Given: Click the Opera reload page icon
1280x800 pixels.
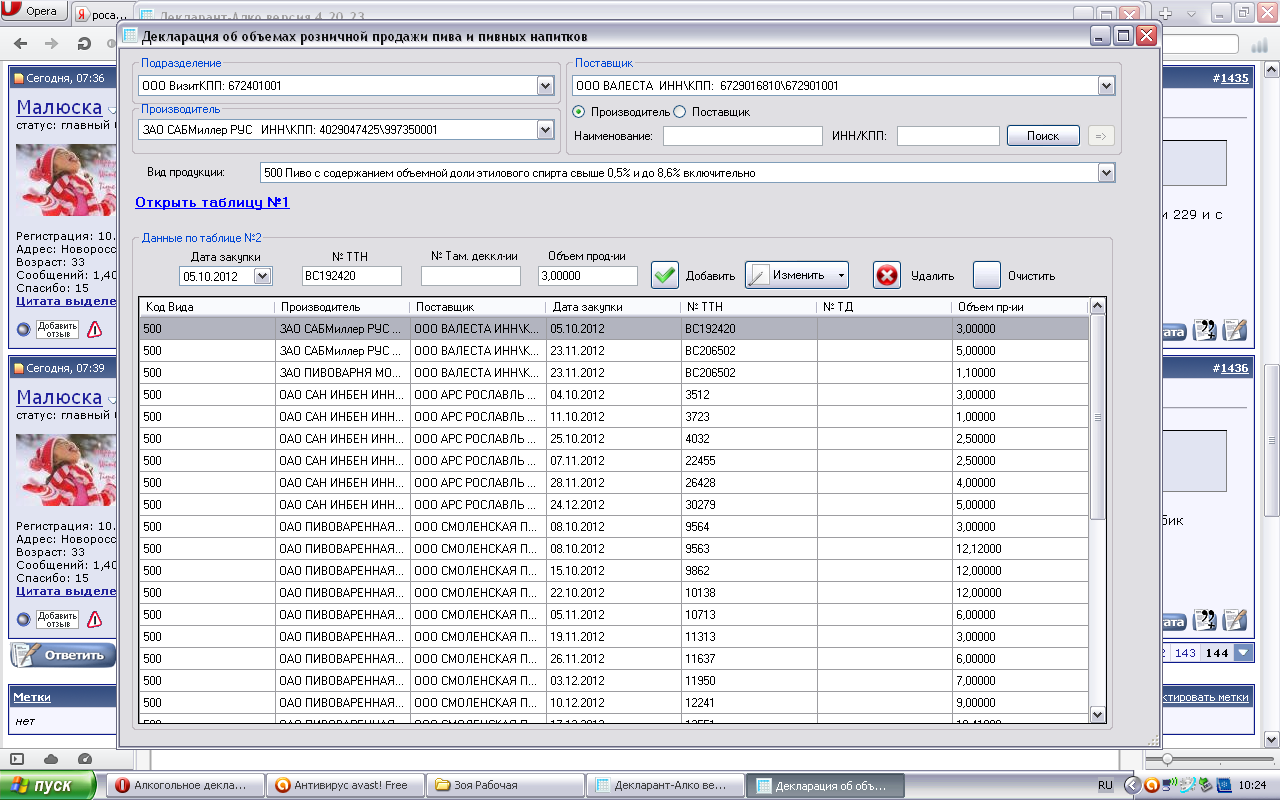Looking at the screenshot, I should coord(84,44).
